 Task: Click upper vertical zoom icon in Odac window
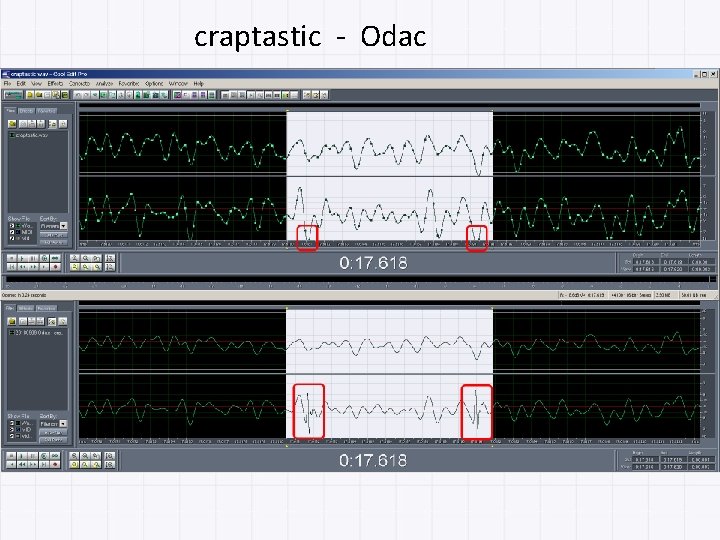109,456
